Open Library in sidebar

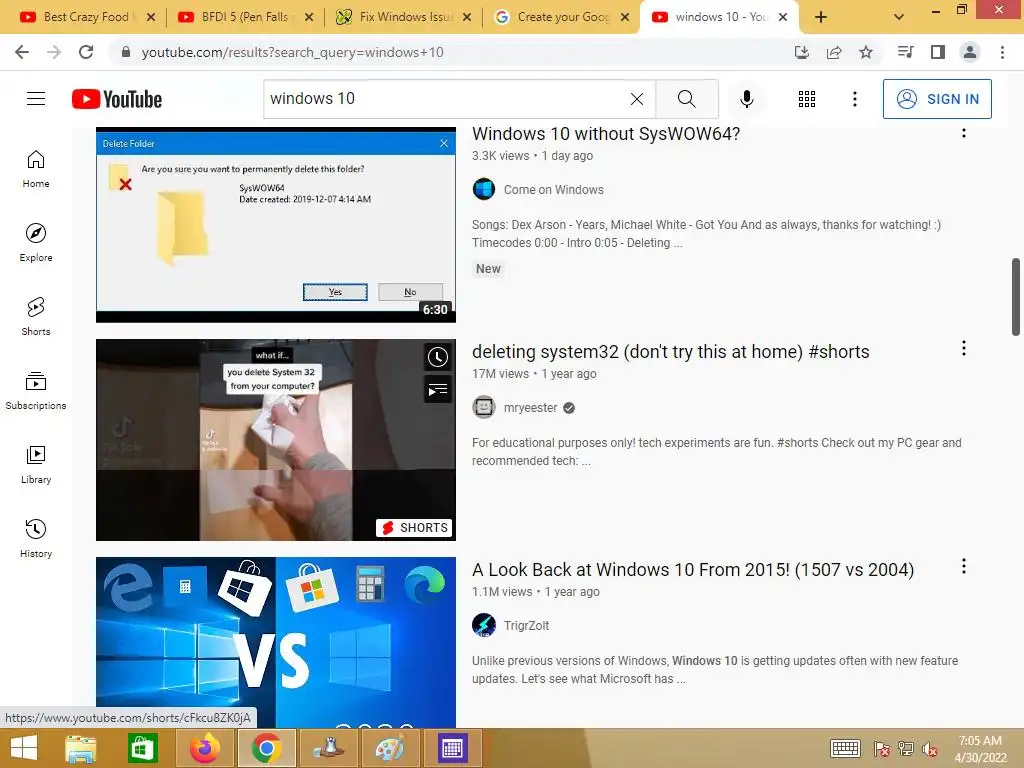tap(36, 464)
